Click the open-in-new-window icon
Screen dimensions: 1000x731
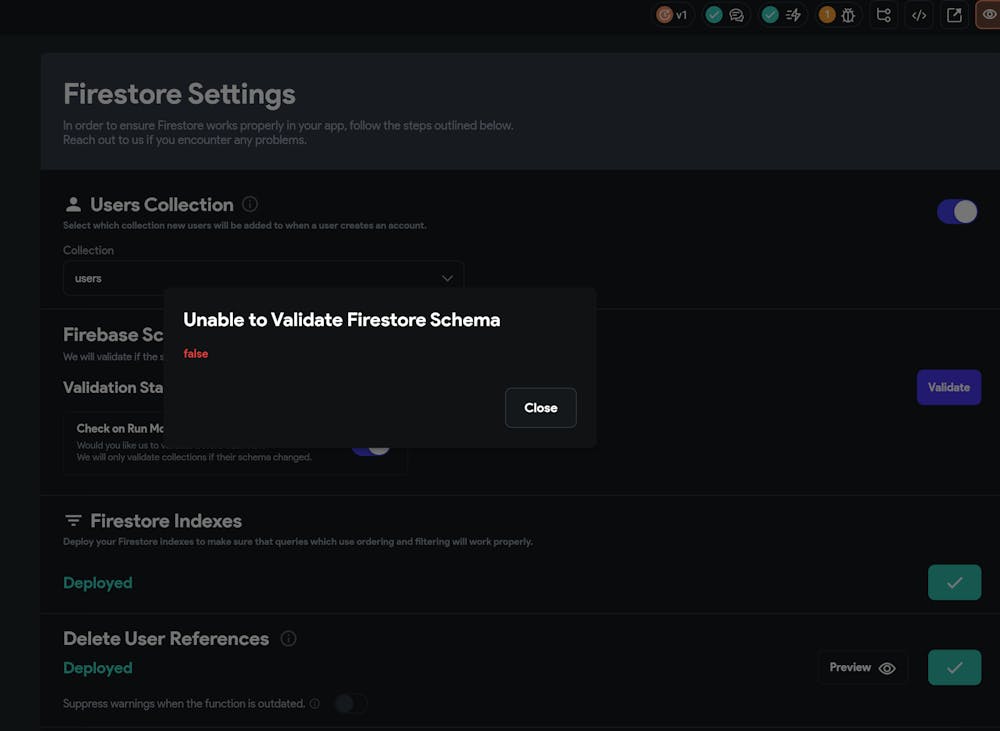point(955,15)
